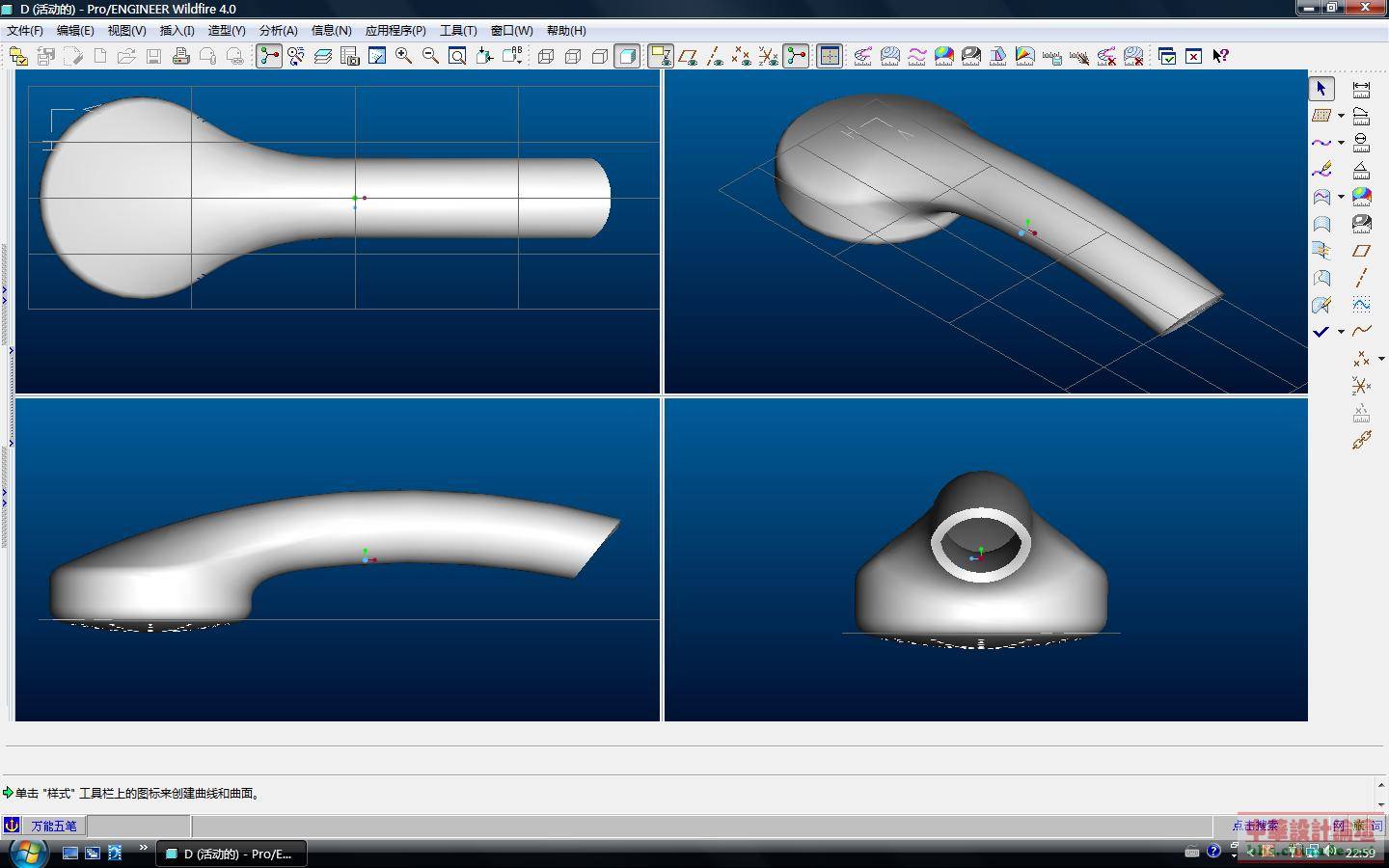
Task: Click the Print icon in toolbar
Action: coord(180,56)
